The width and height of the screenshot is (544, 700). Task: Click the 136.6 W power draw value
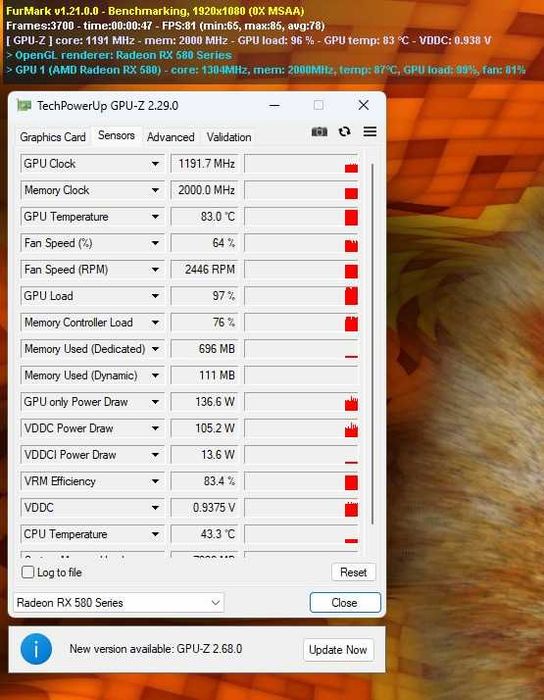click(x=205, y=402)
